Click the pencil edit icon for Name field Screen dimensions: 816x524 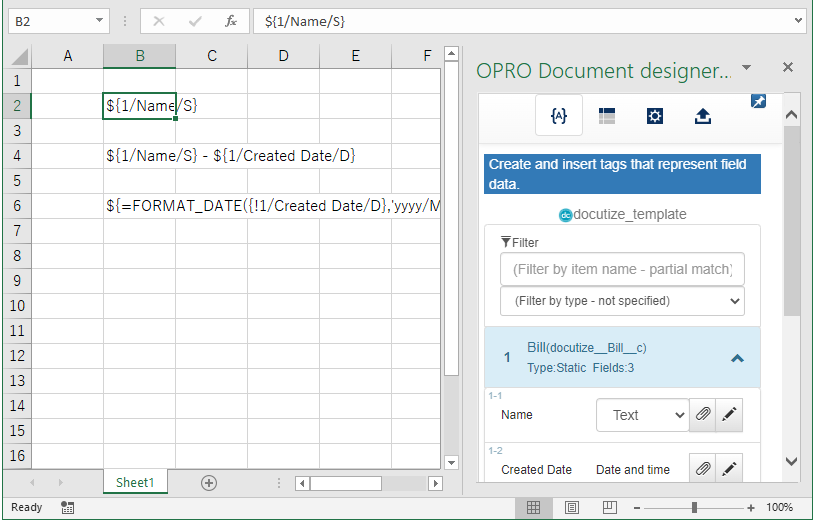pyautogui.click(x=730, y=415)
